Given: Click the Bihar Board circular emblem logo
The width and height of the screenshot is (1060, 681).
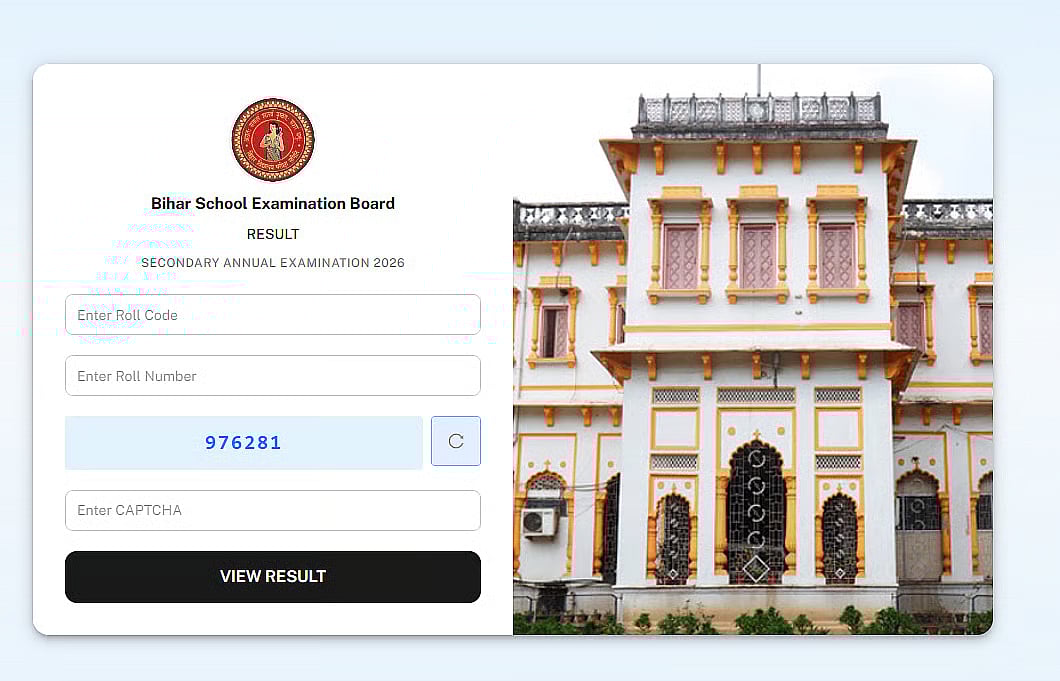Looking at the screenshot, I should pyautogui.click(x=273, y=140).
